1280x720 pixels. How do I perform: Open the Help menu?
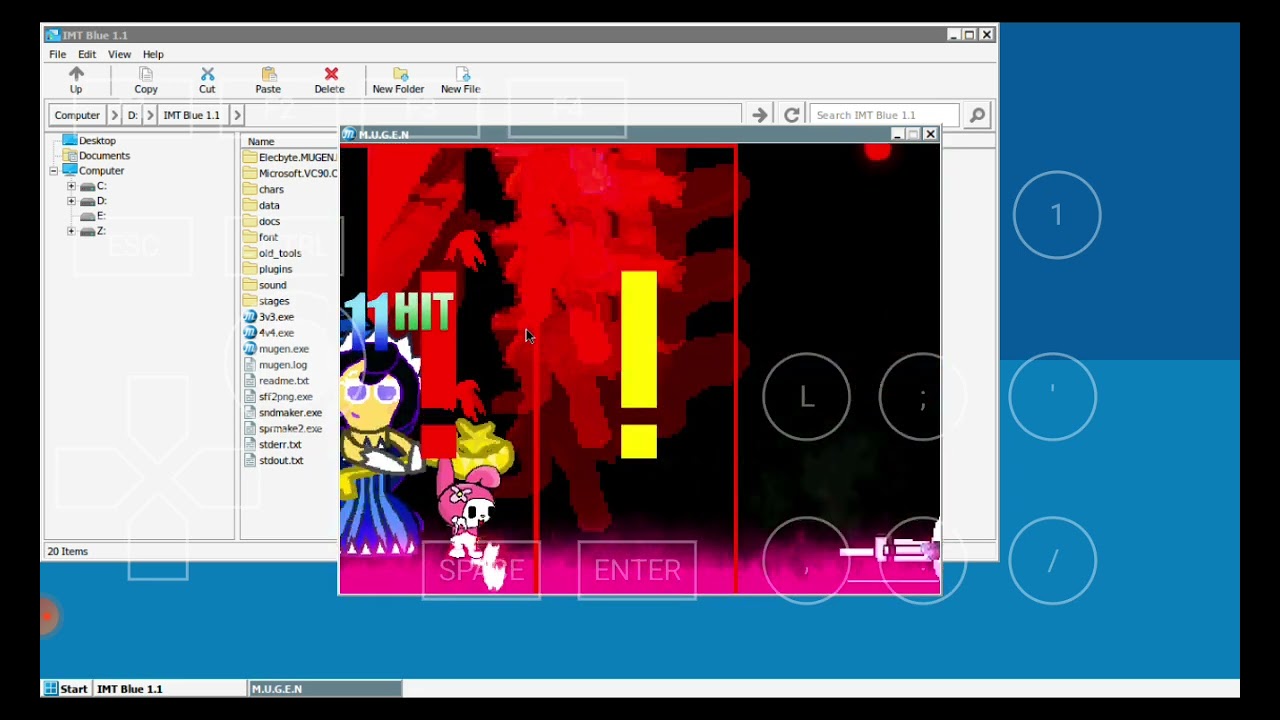(153, 54)
